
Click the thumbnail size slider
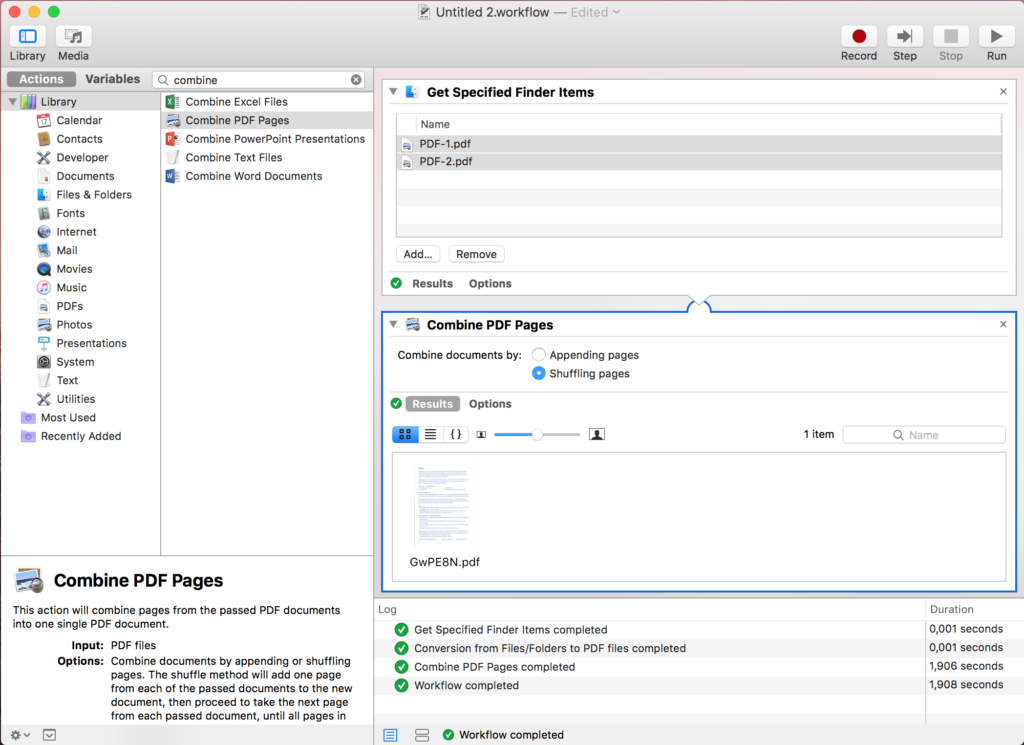[538, 434]
